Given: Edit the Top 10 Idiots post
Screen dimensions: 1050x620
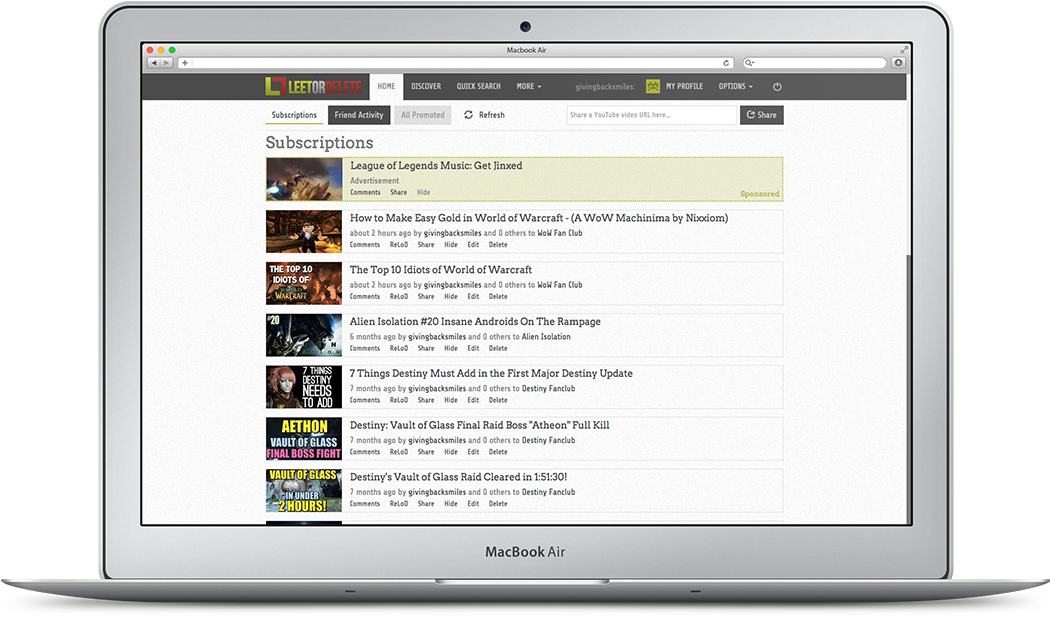Looking at the screenshot, I should click(473, 296).
